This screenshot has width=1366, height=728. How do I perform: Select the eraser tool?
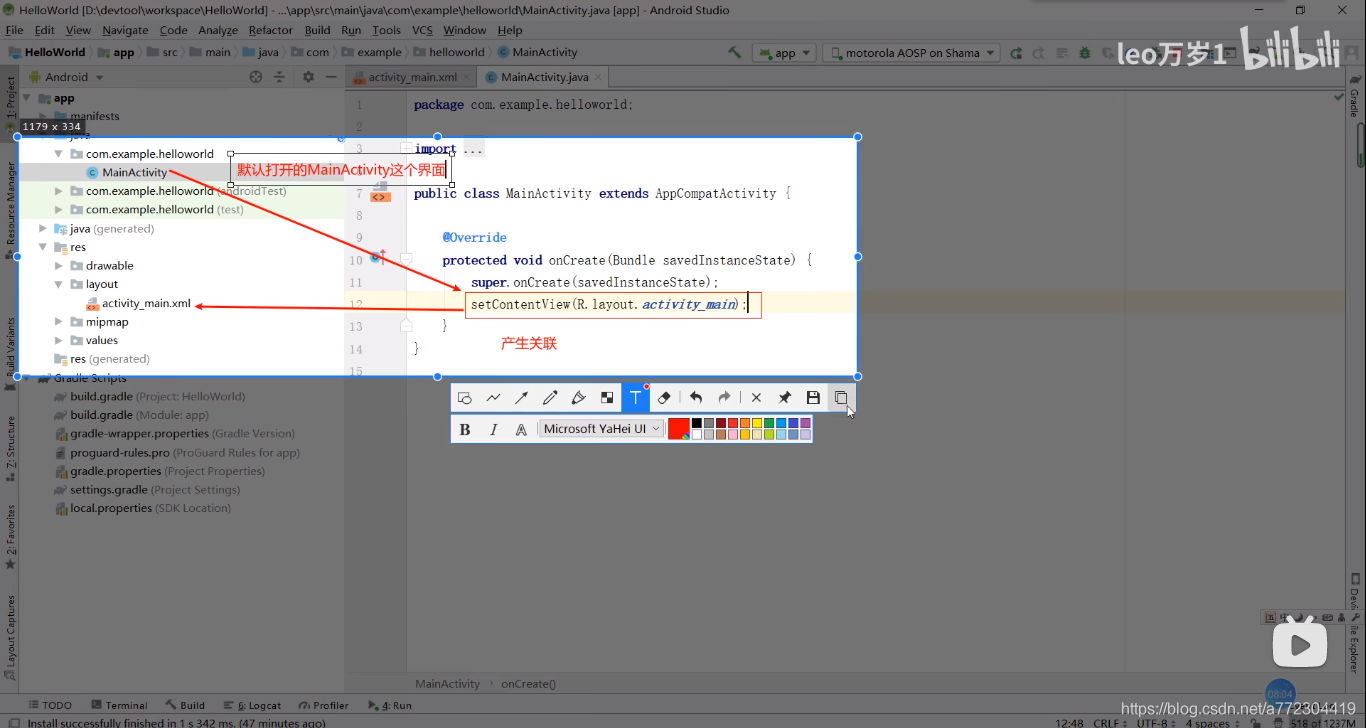pos(664,398)
